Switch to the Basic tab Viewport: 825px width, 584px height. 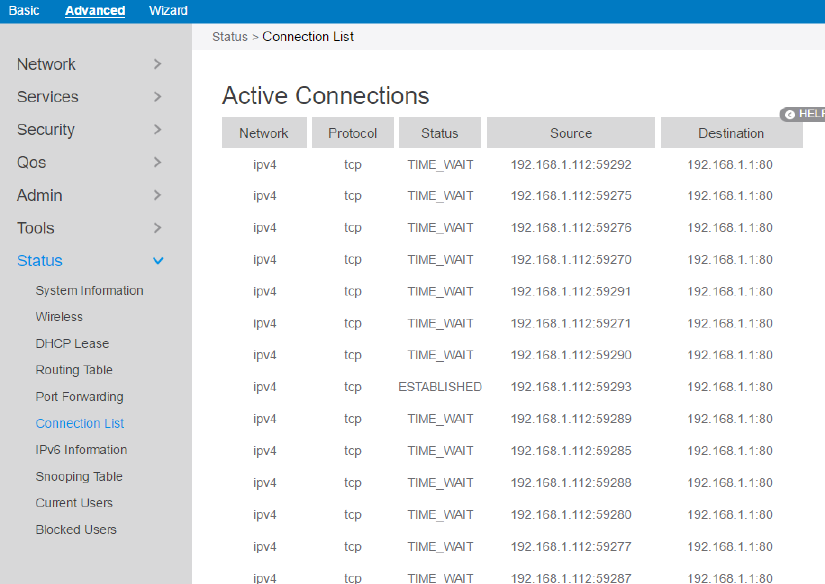coord(24,11)
